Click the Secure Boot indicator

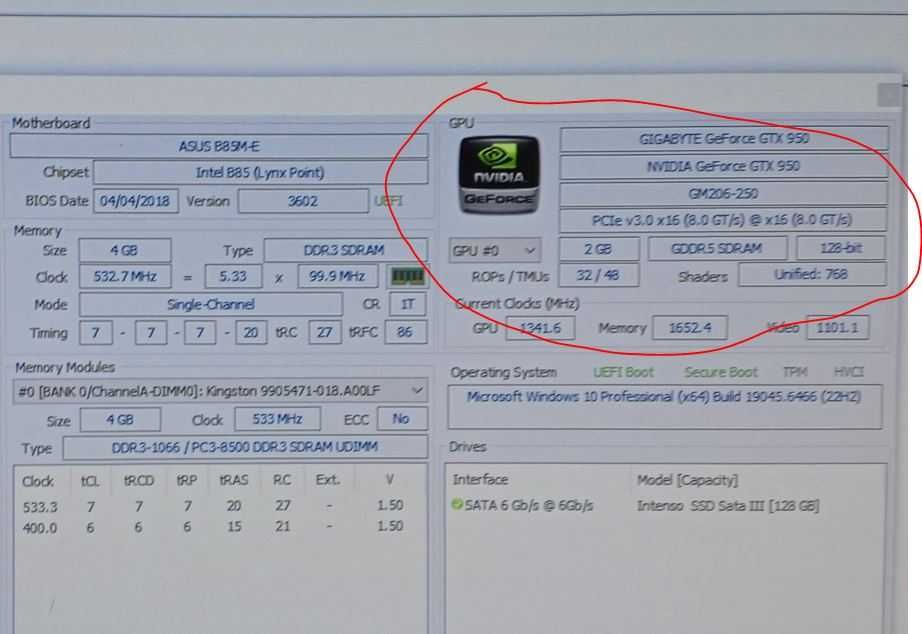point(721,372)
